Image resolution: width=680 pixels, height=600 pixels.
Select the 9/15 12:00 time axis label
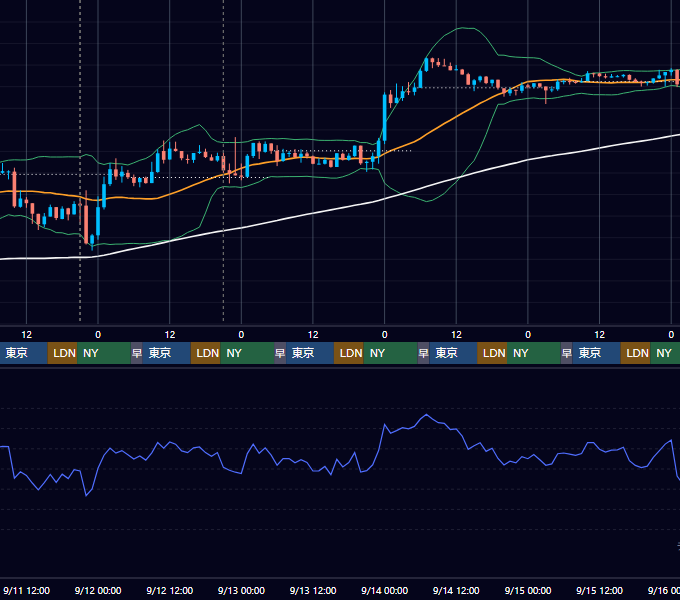click(599, 590)
